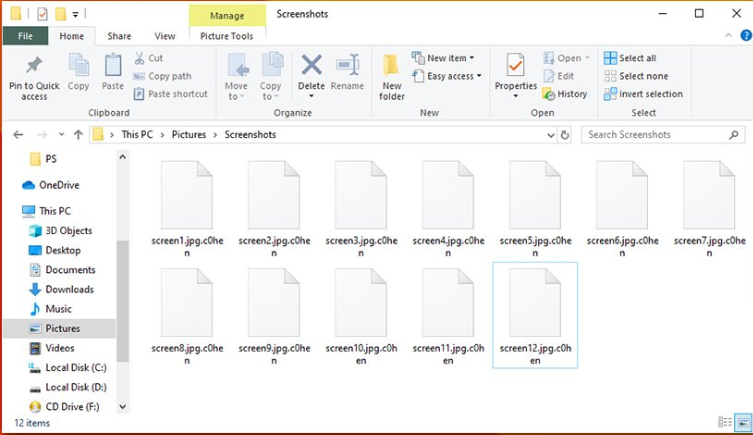Open the File menu tab

pos(25,36)
